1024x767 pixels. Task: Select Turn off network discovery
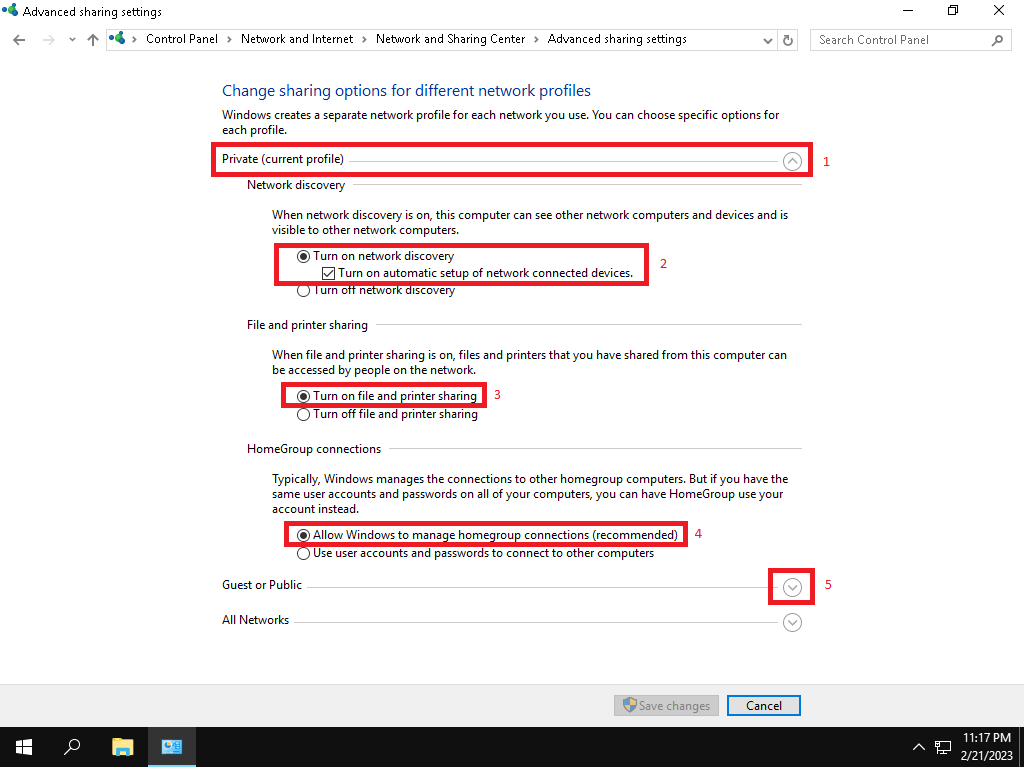pyautogui.click(x=303, y=291)
